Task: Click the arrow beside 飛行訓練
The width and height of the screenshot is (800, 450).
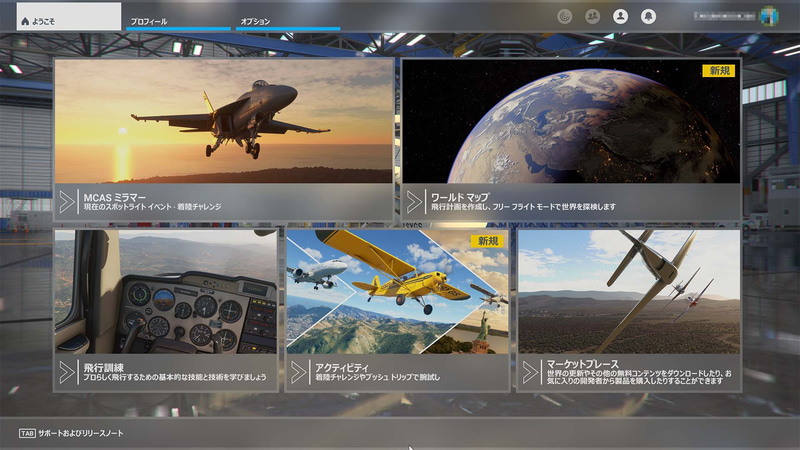Action: [67, 372]
